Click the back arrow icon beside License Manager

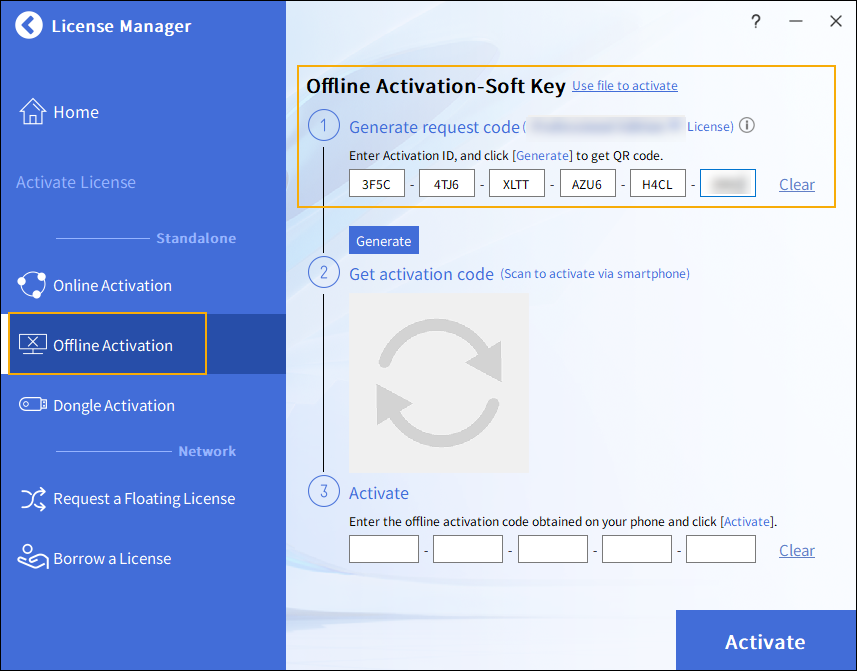coord(30,26)
